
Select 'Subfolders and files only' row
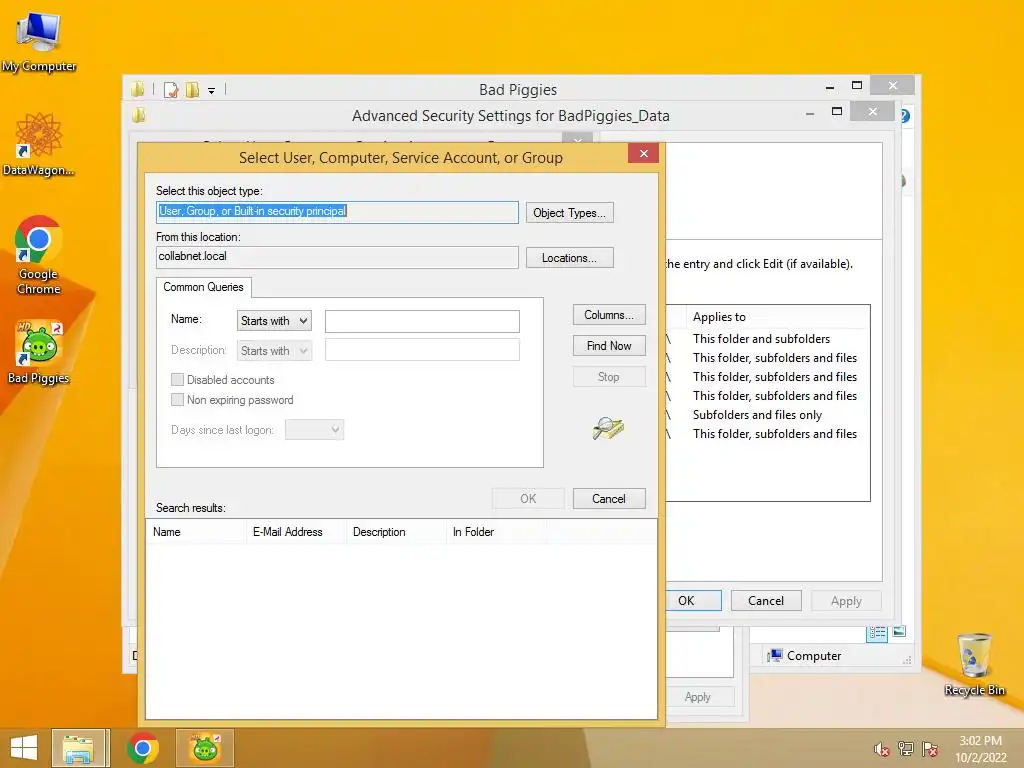(x=767, y=415)
